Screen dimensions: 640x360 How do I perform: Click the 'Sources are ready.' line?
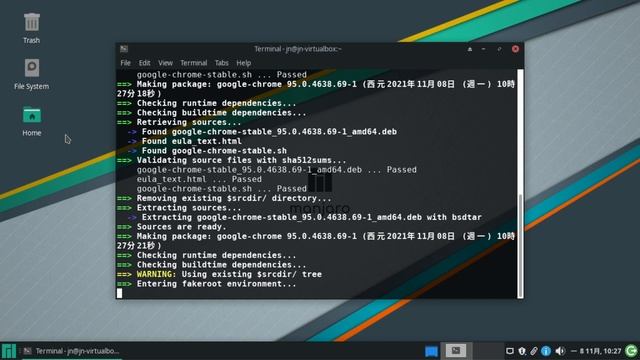tap(181, 227)
